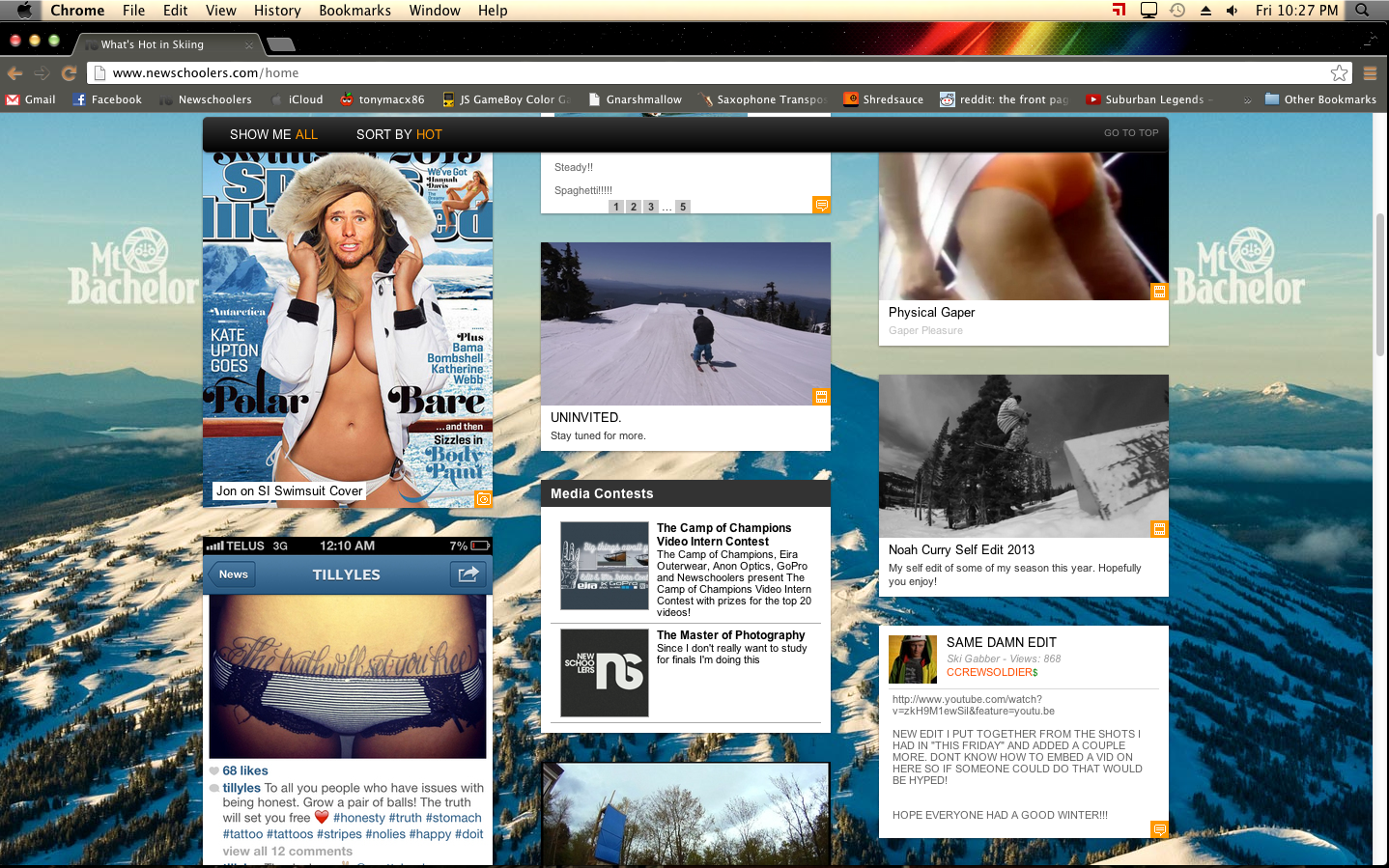The height and width of the screenshot is (868, 1389).
Task: Click the comment icon on the SAME DAMN EDIT card
Action: [1159, 829]
